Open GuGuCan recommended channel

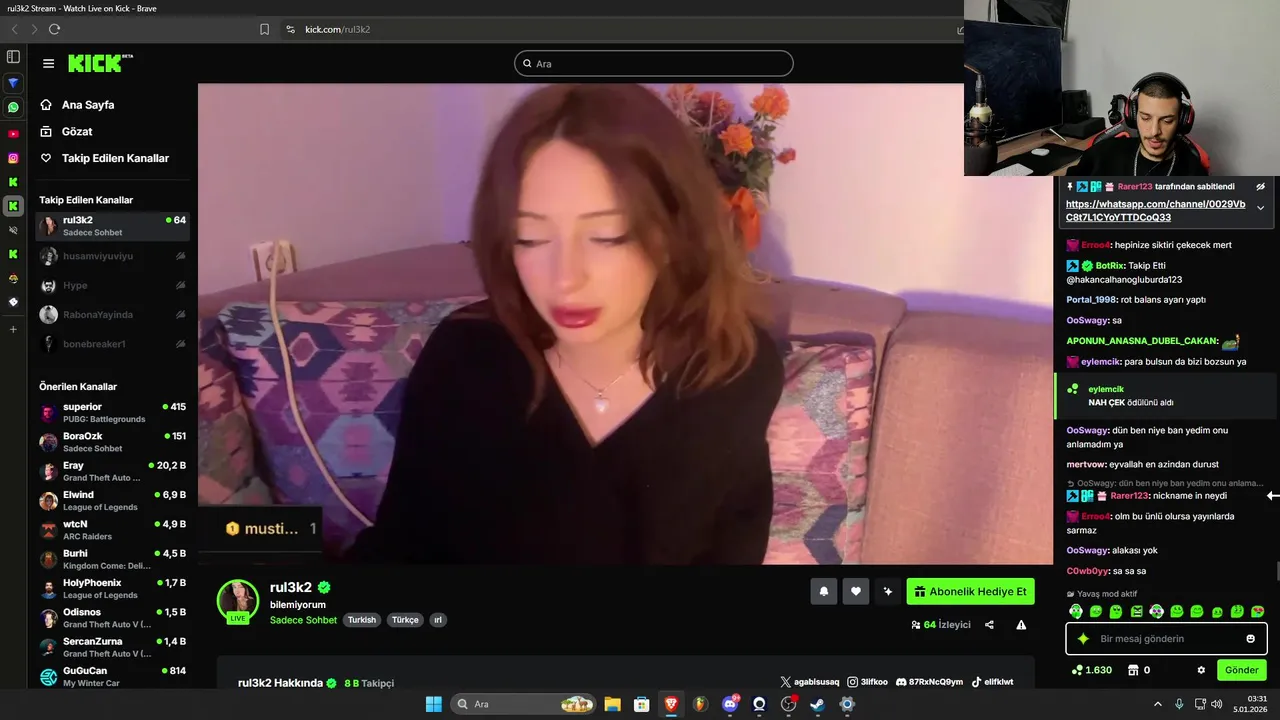(x=112, y=676)
